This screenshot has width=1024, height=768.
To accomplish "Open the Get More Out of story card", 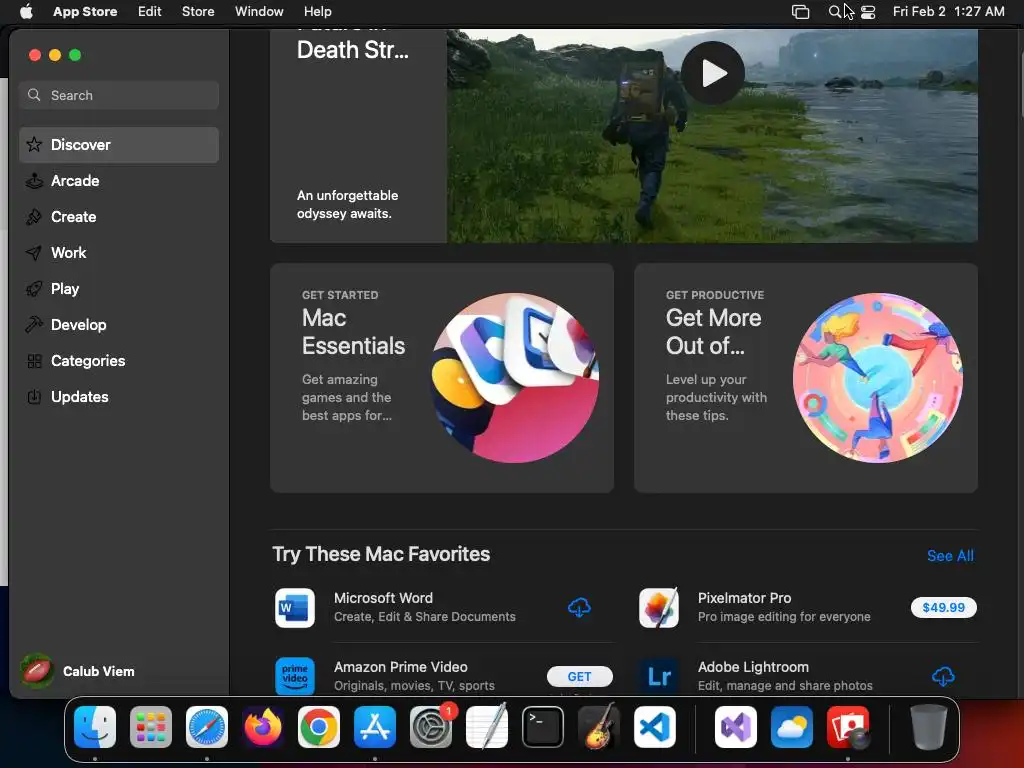I will [x=806, y=377].
